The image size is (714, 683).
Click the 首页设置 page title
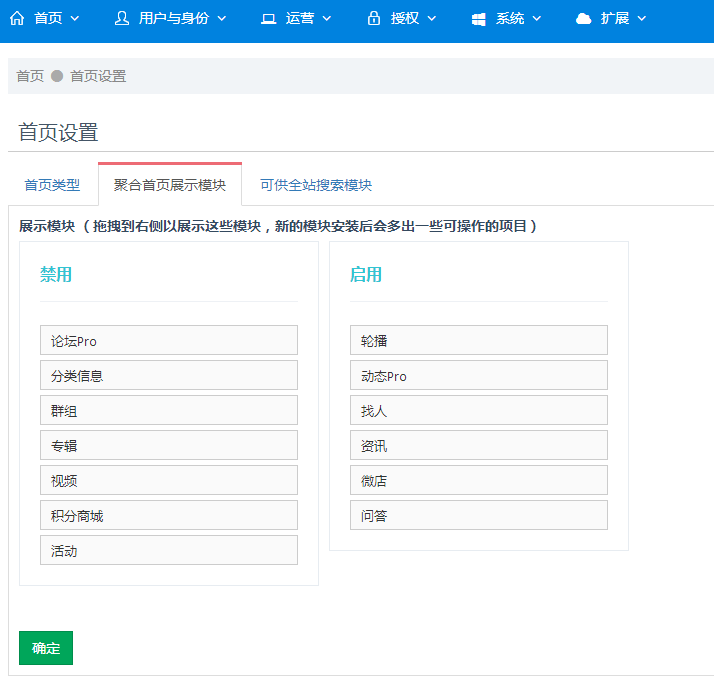(x=58, y=133)
